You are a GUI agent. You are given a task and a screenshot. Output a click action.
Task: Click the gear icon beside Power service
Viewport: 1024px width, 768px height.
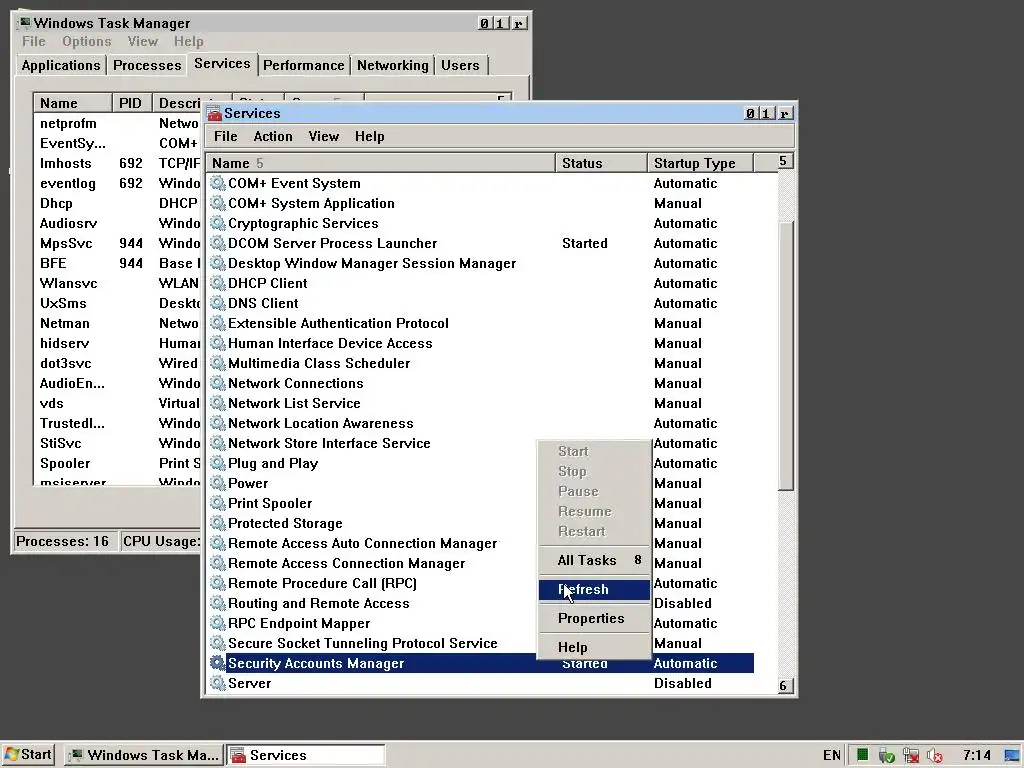point(217,483)
